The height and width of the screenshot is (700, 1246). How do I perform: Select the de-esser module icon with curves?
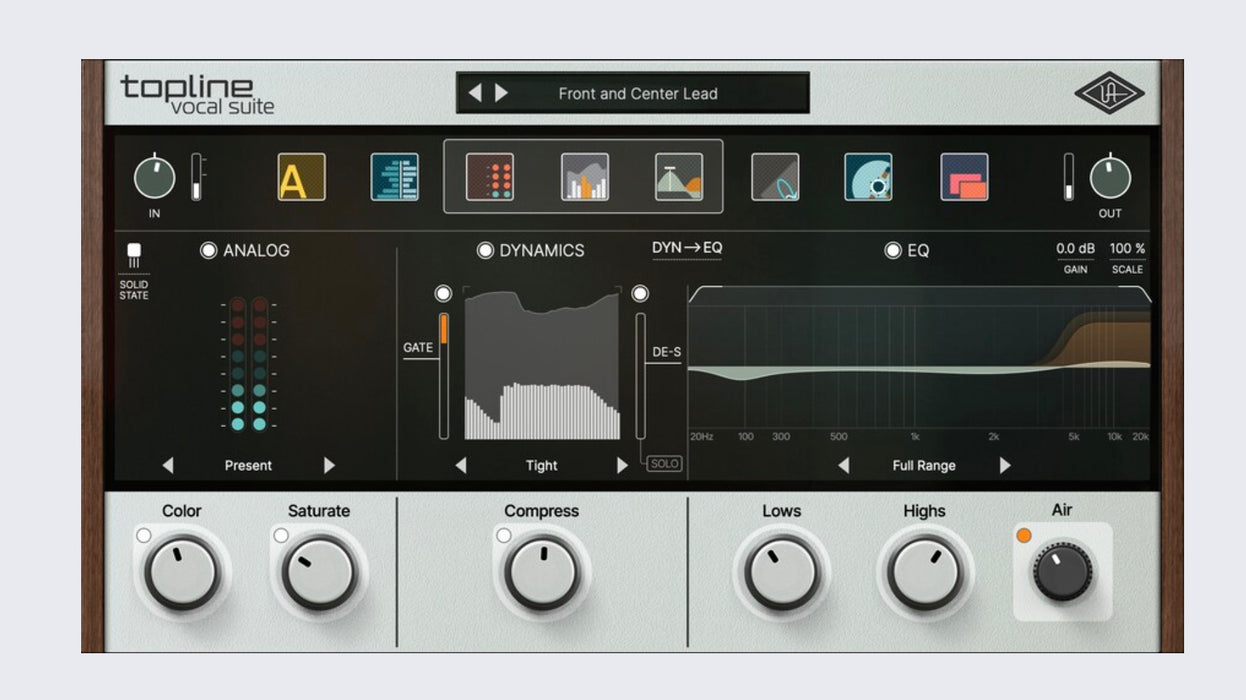pos(679,177)
